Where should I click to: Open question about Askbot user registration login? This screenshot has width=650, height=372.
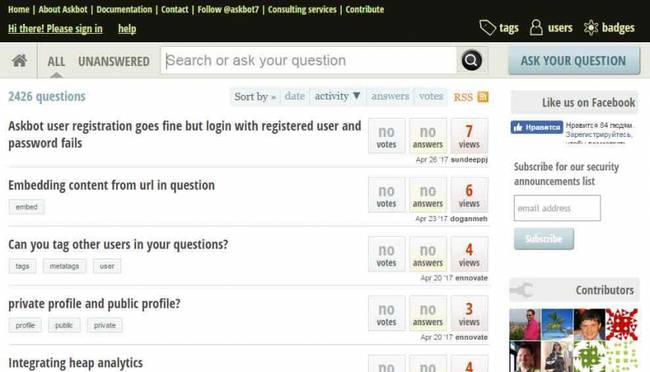coord(184,134)
